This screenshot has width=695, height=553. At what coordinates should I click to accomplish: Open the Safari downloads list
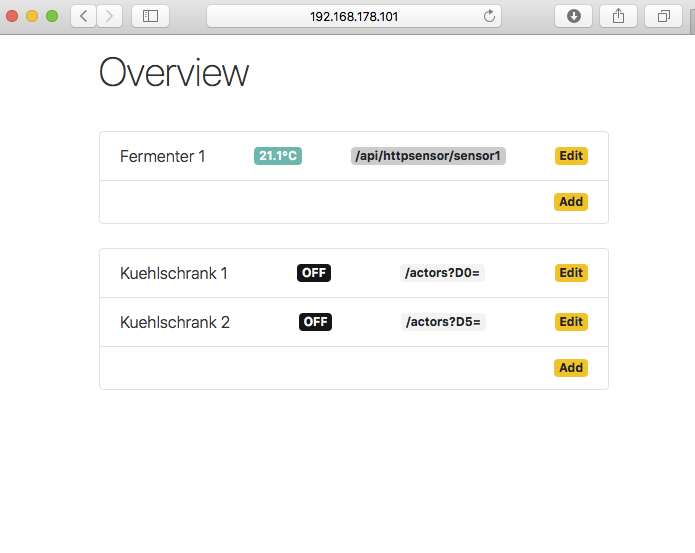574,16
